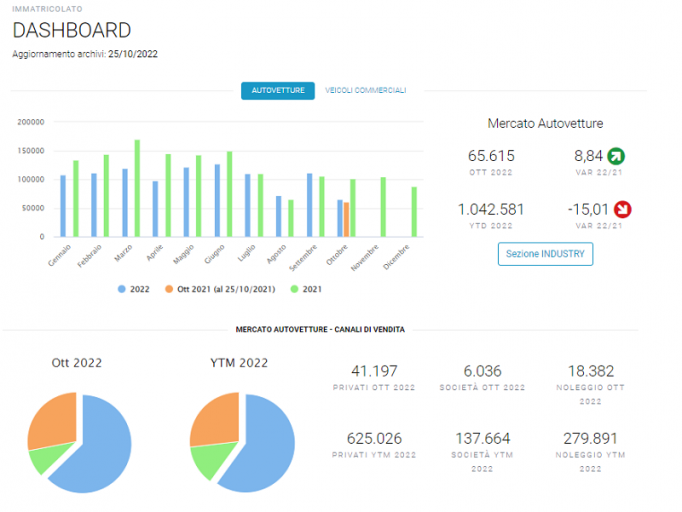This screenshot has width=682, height=512.
Task: Toggle the 2022 legend series dot
Action: point(122,289)
